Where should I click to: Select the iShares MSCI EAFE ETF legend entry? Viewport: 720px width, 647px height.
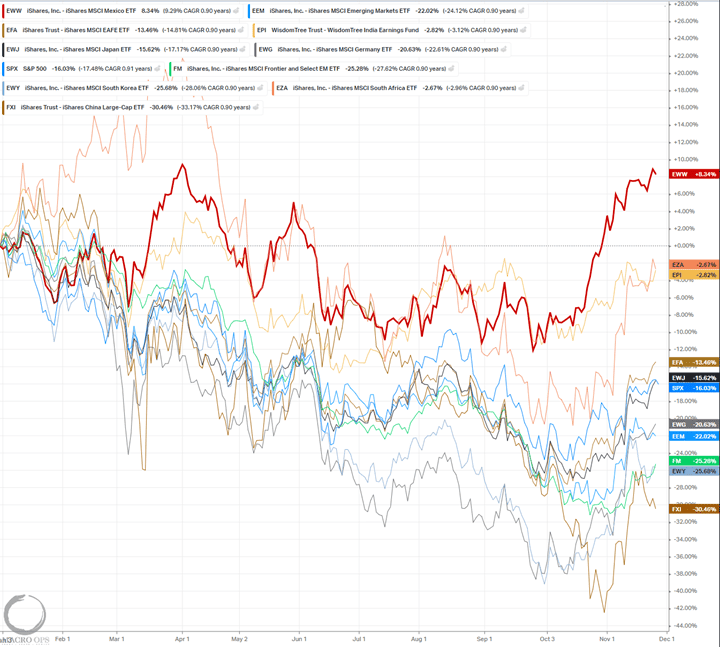click(124, 30)
